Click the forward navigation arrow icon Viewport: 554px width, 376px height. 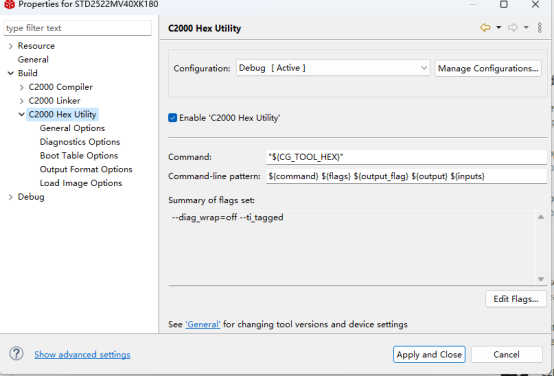513,28
